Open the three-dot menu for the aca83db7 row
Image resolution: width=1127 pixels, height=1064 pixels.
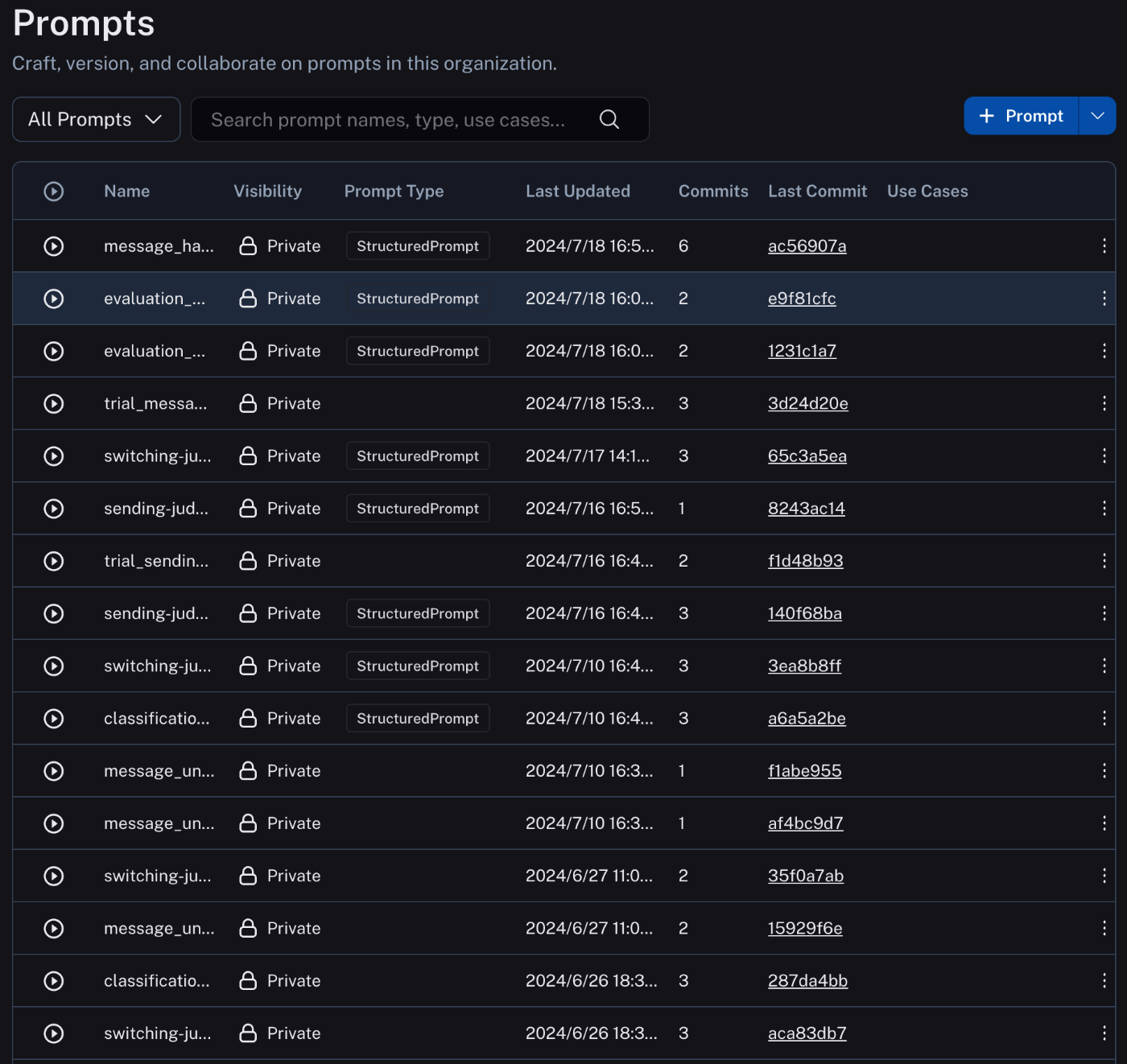pyautogui.click(x=1104, y=1033)
